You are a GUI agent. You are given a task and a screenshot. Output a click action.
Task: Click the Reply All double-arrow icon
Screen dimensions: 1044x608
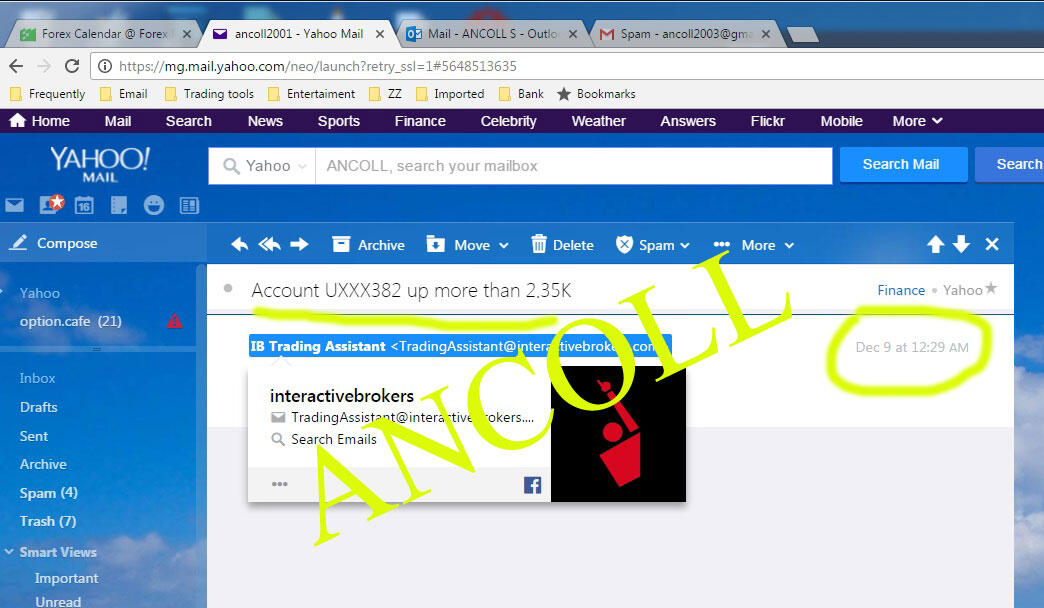click(269, 244)
